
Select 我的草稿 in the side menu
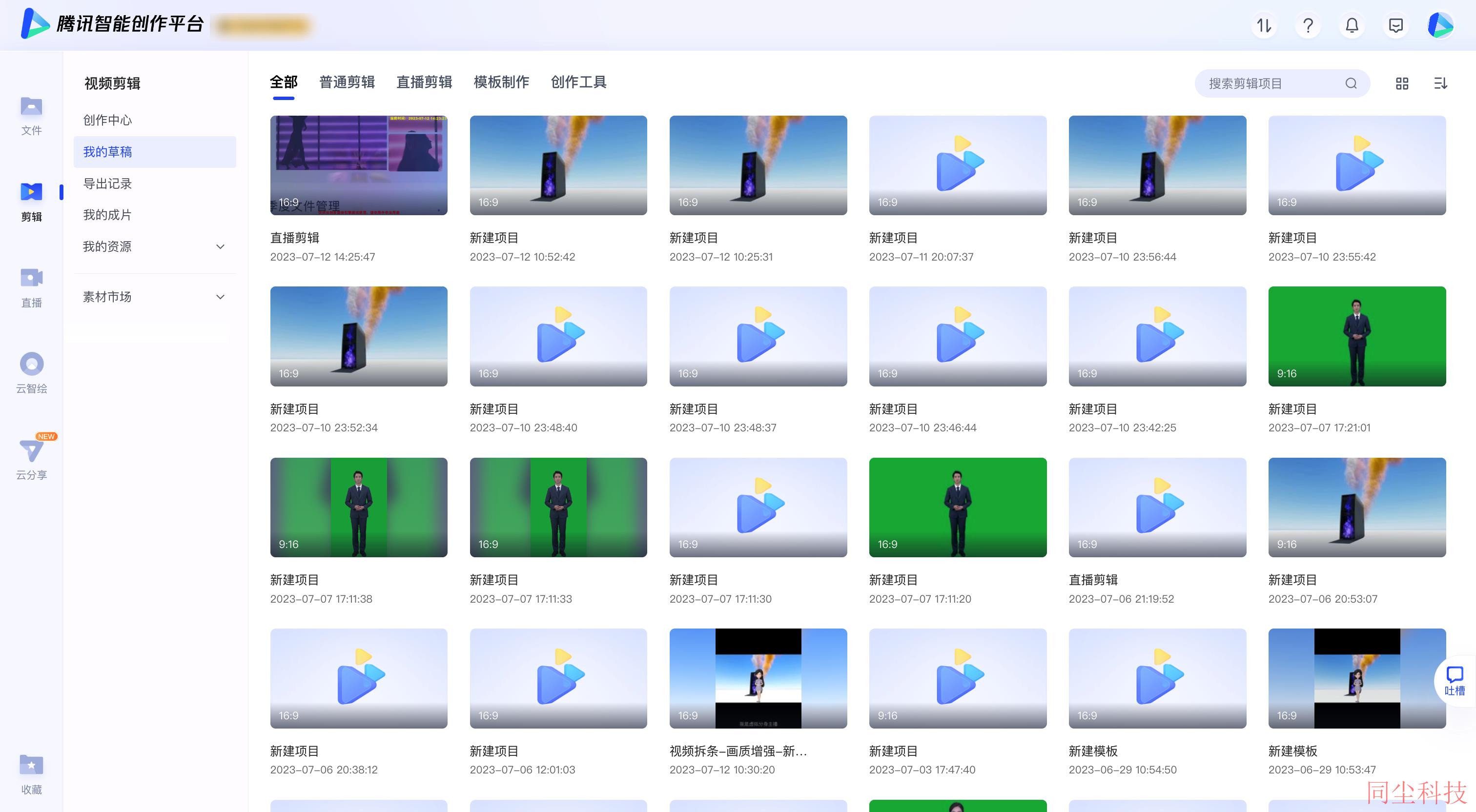point(155,152)
